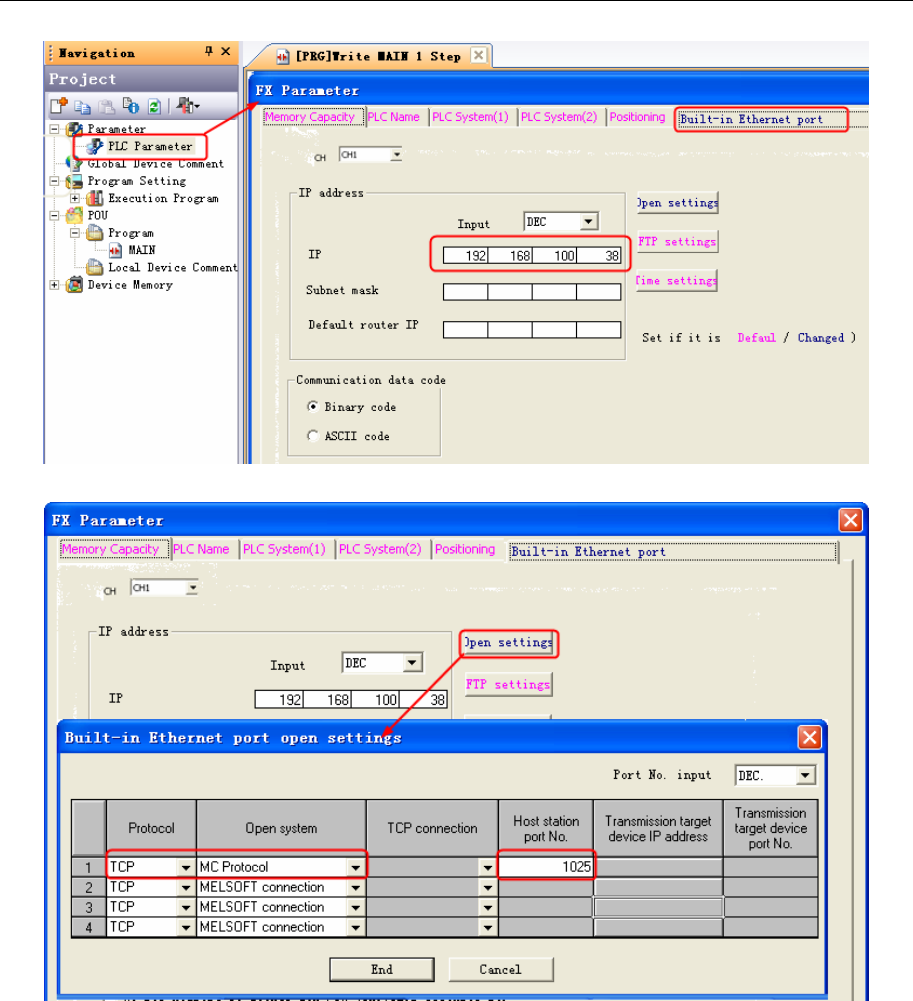Select the MAIN program icon
This screenshot has width=913, height=1001.
[116, 250]
